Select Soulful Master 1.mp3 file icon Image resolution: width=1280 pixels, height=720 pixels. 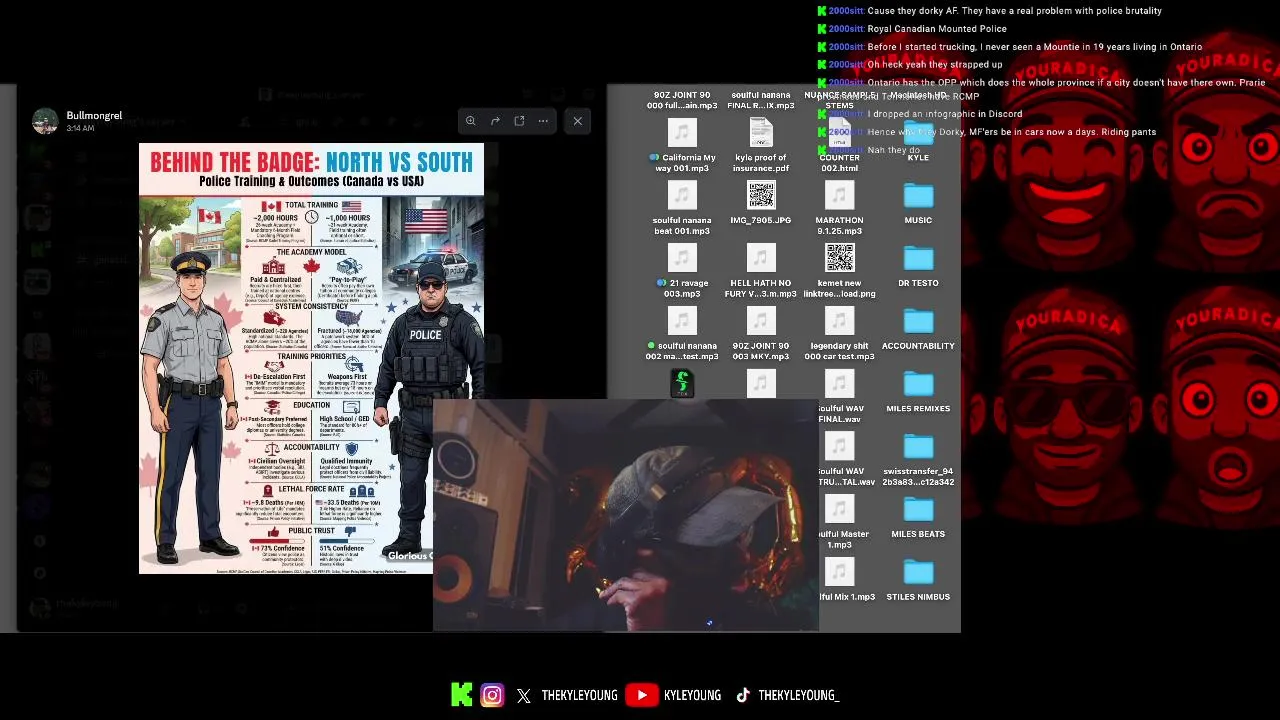tap(839, 509)
